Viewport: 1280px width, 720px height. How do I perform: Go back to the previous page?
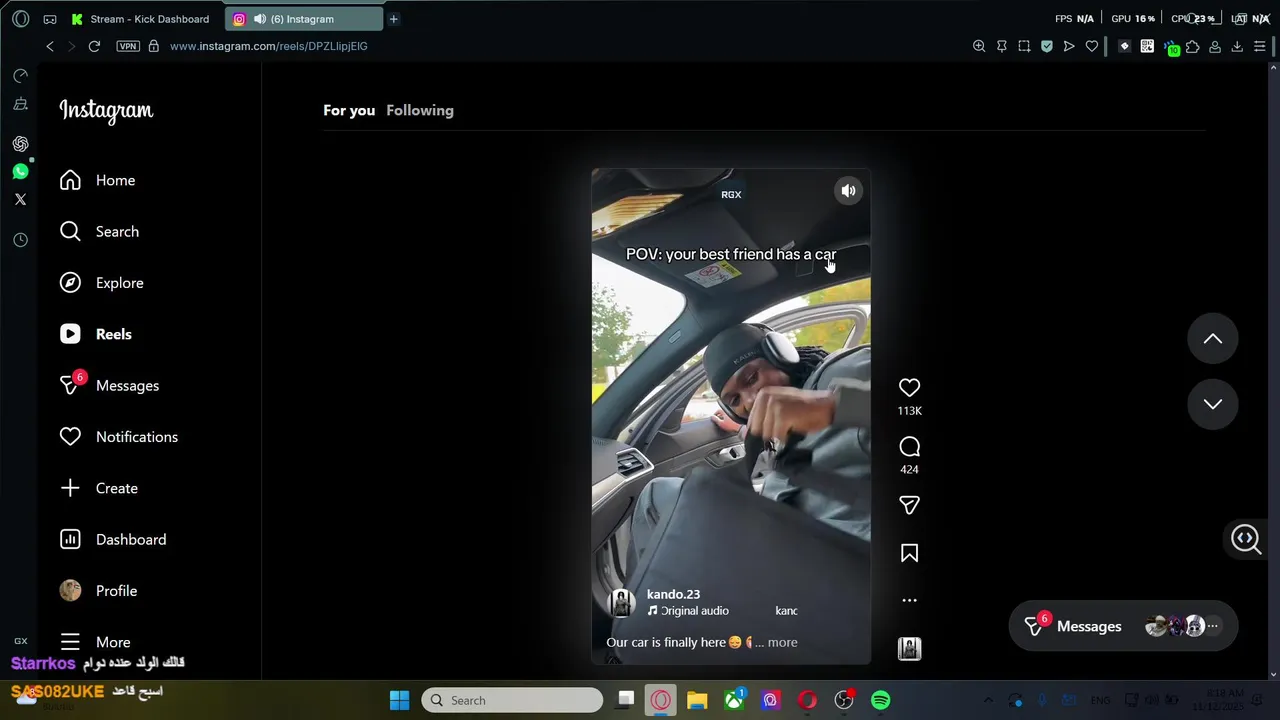[50, 46]
